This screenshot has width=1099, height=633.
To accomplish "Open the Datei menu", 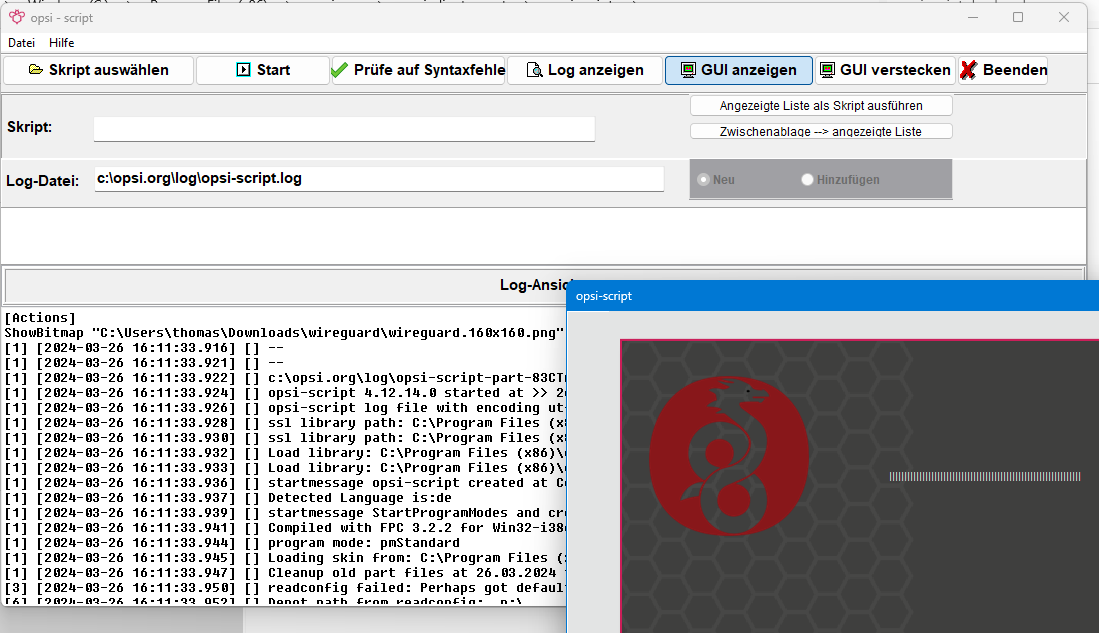I will [21, 43].
